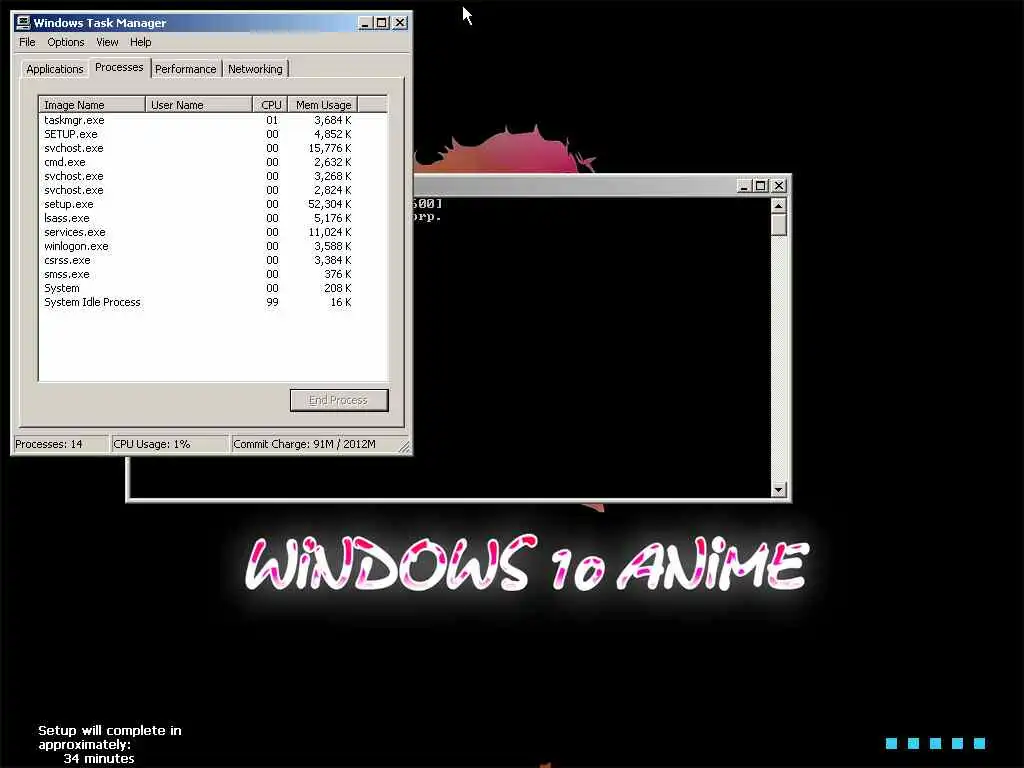The width and height of the screenshot is (1024, 768).
Task: Select the System Idle Process row
Action: click(x=213, y=302)
